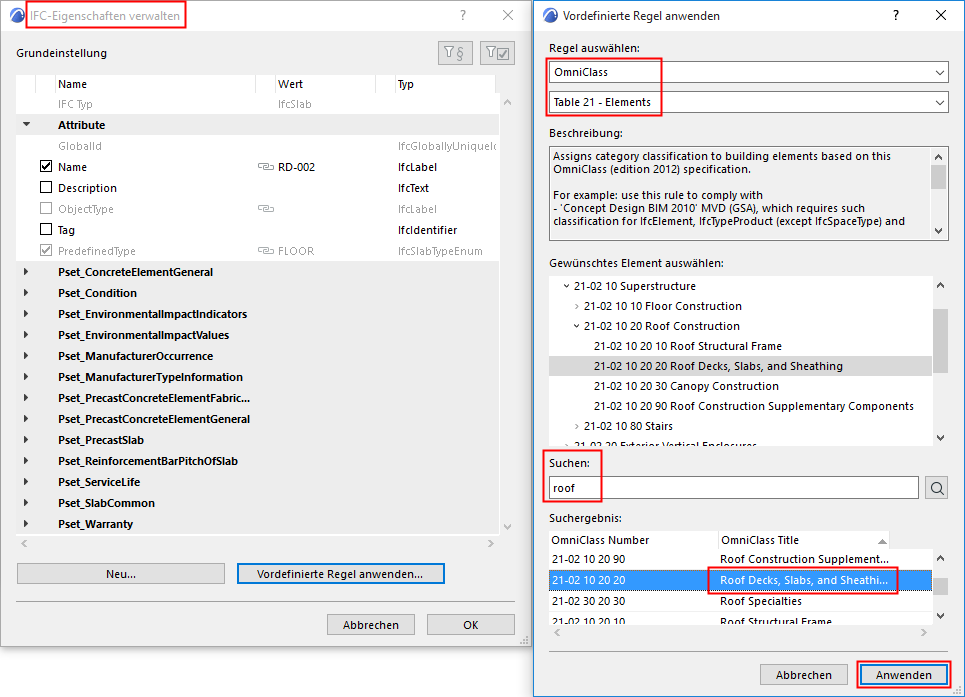
Task: Select 21-02 10 20 20 Roof Decks, Slabs, and Sheathing tree row
Action: [x=740, y=366]
